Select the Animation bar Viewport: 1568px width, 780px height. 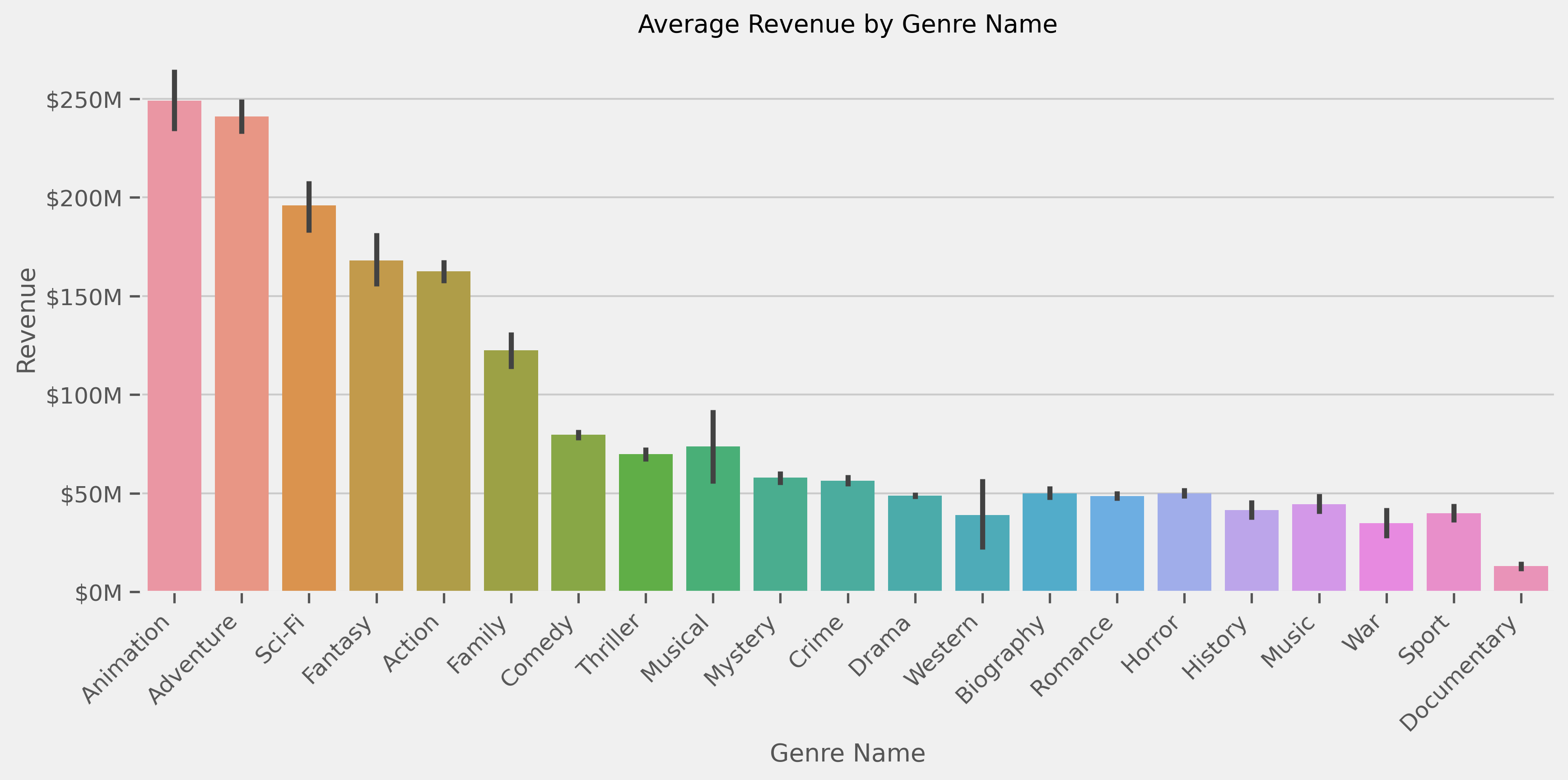pyautogui.click(x=175, y=346)
